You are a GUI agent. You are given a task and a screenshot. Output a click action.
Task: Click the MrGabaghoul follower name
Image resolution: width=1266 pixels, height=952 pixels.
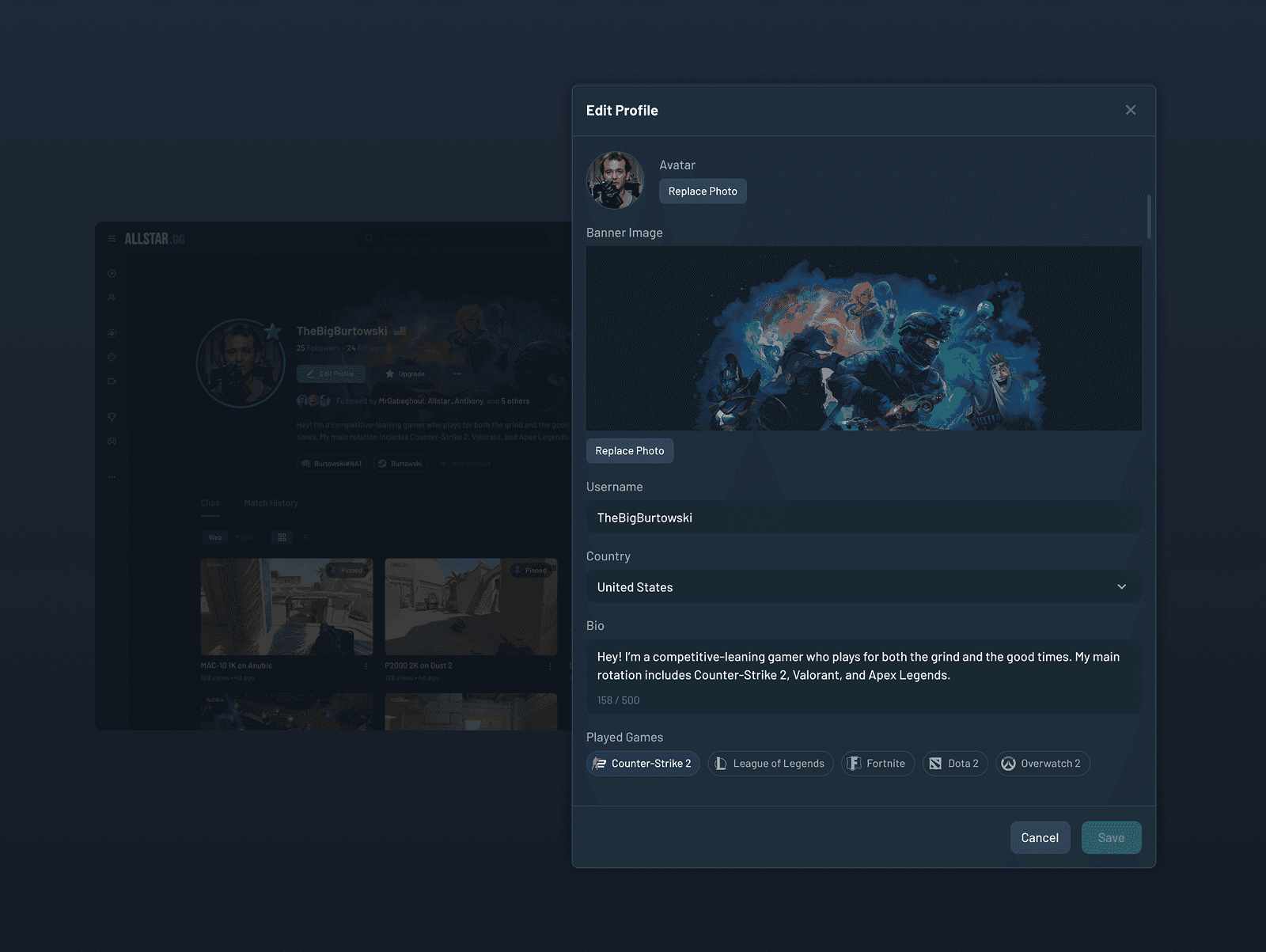pyautogui.click(x=401, y=401)
